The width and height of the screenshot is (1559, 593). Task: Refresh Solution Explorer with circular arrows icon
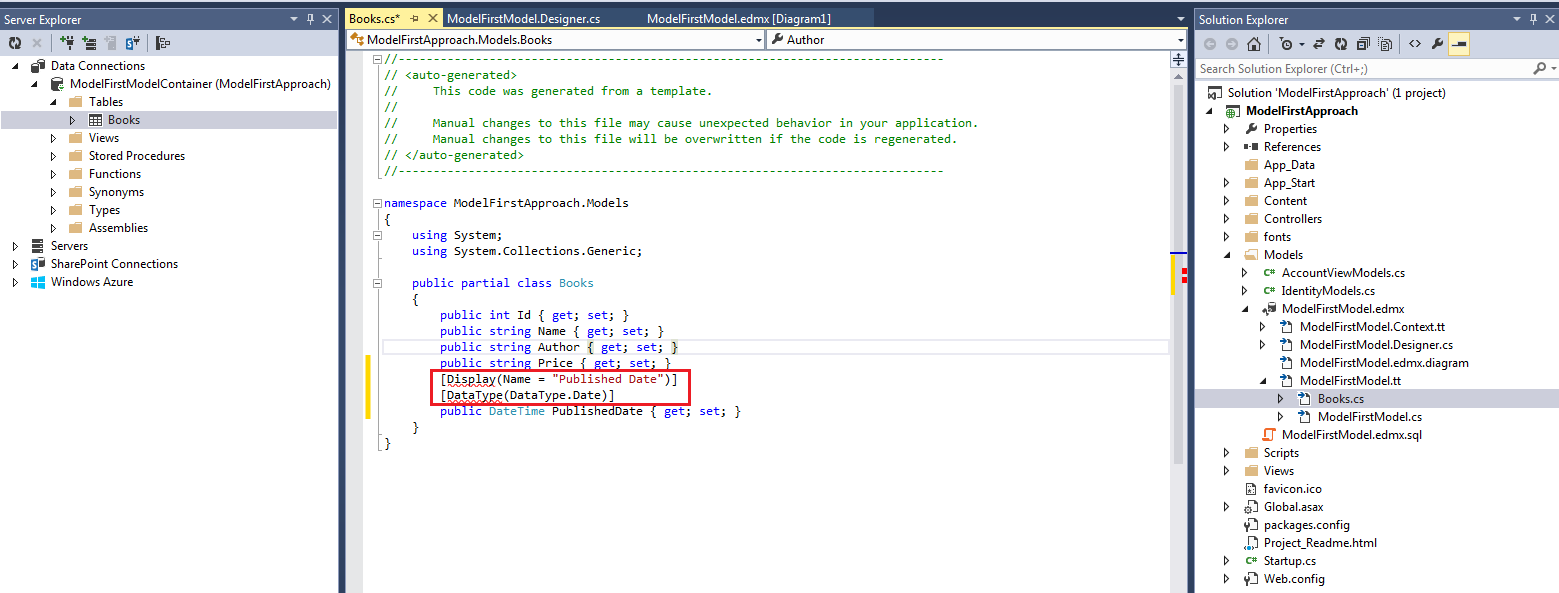[x=1340, y=44]
